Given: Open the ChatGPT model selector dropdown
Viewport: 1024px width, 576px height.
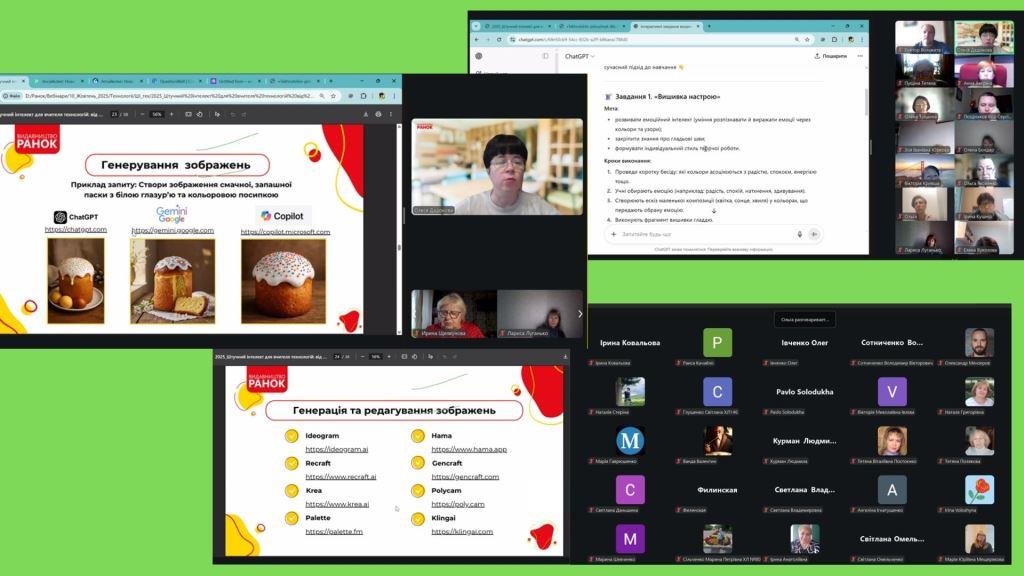Looking at the screenshot, I should [580, 56].
